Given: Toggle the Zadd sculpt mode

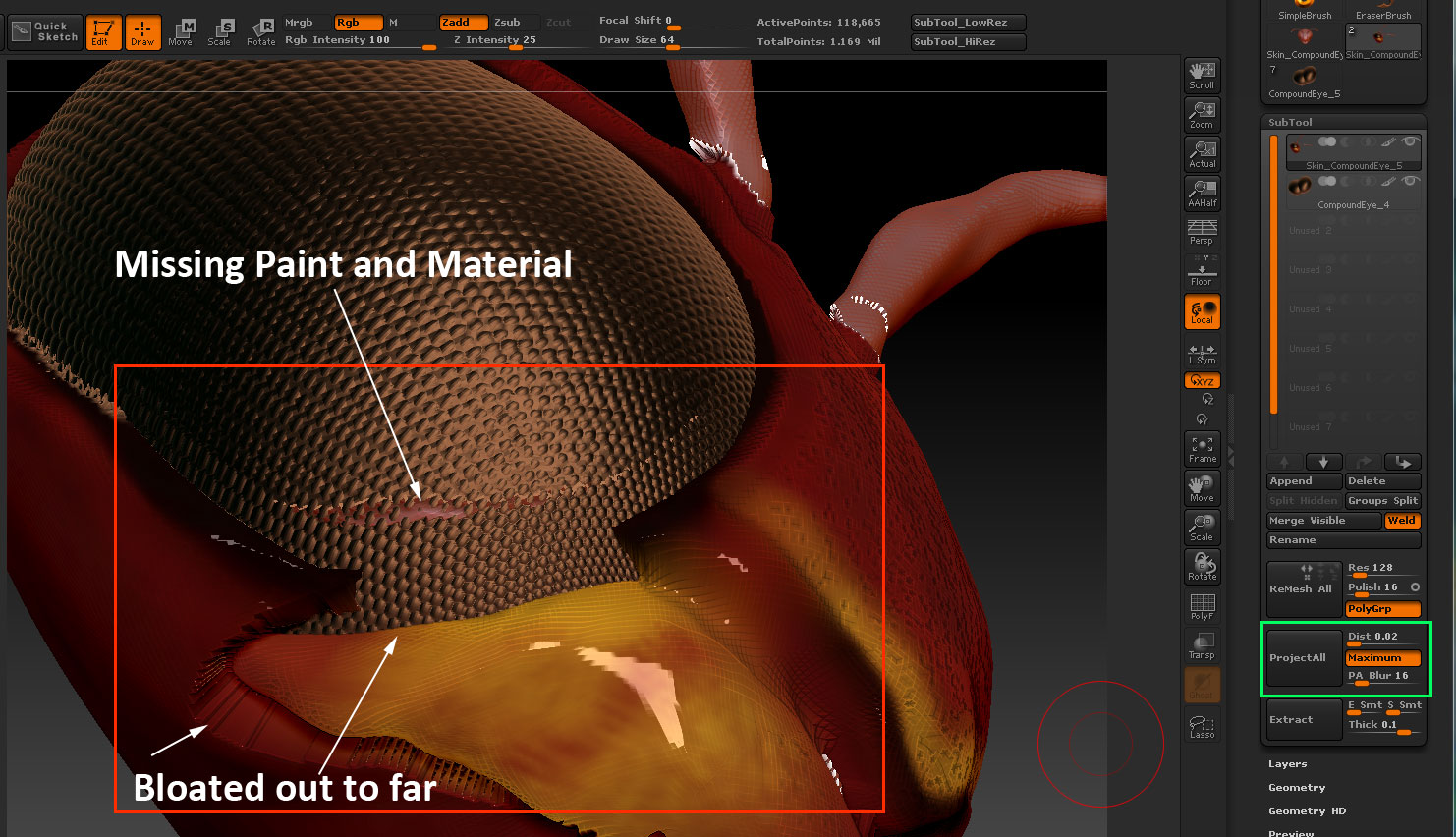Looking at the screenshot, I should (464, 23).
